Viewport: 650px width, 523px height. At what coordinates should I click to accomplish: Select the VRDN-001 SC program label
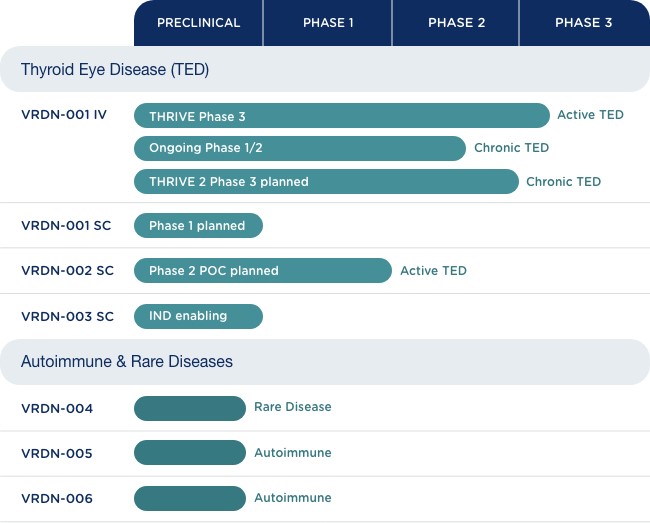pyautogui.click(x=66, y=226)
